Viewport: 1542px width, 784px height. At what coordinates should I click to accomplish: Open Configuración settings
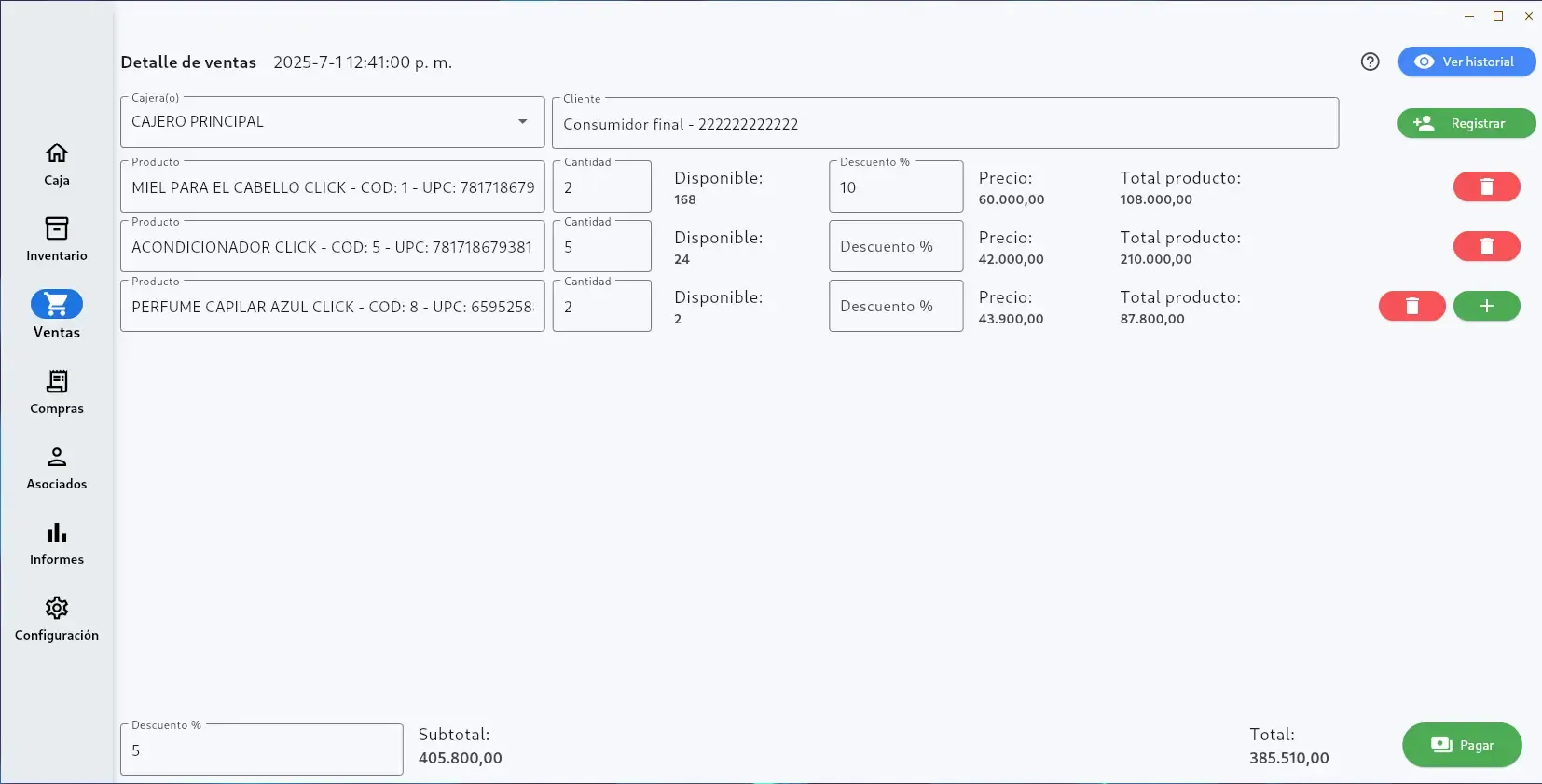(57, 619)
